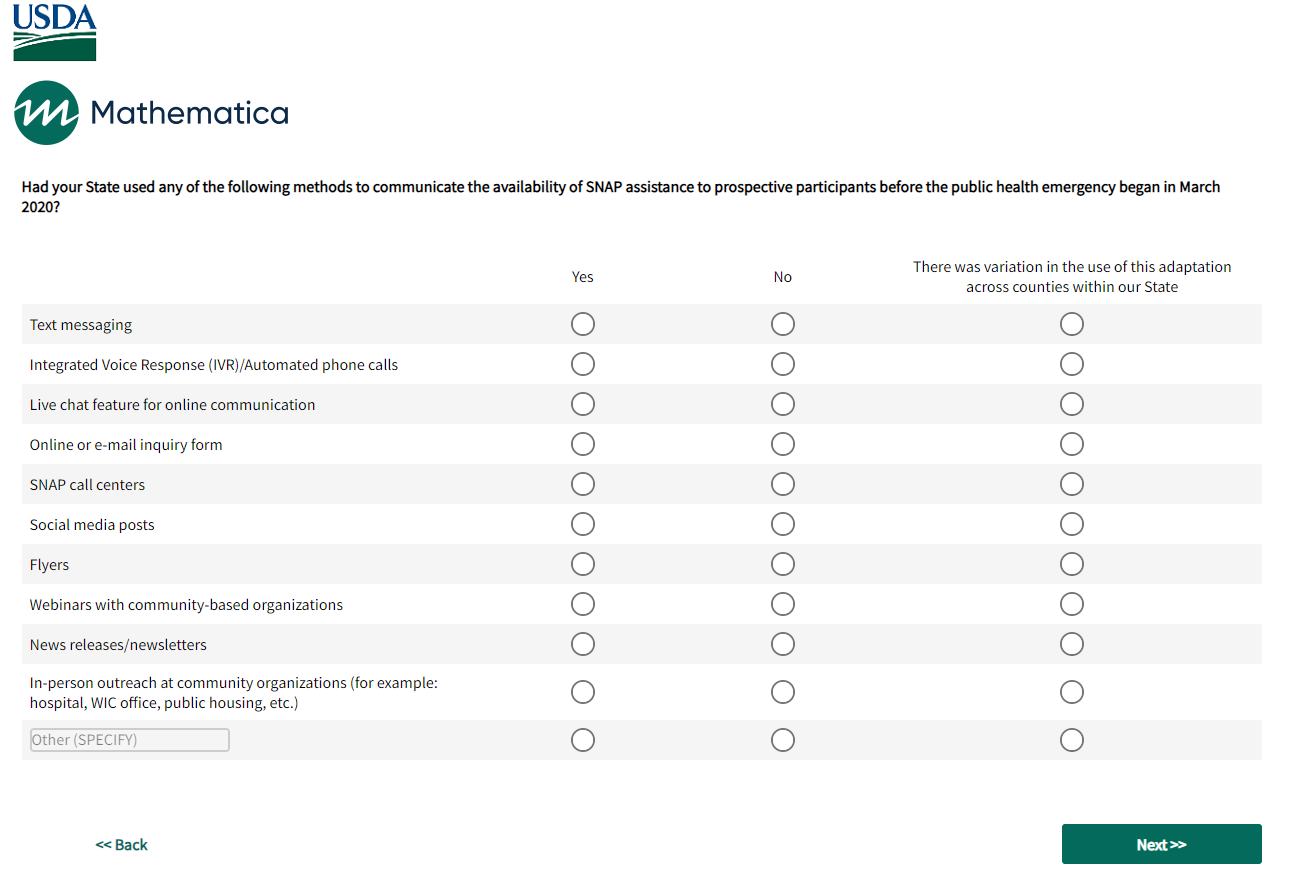Choose variation option for Live chat feature
1301x889 pixels.
[1072, 404]
